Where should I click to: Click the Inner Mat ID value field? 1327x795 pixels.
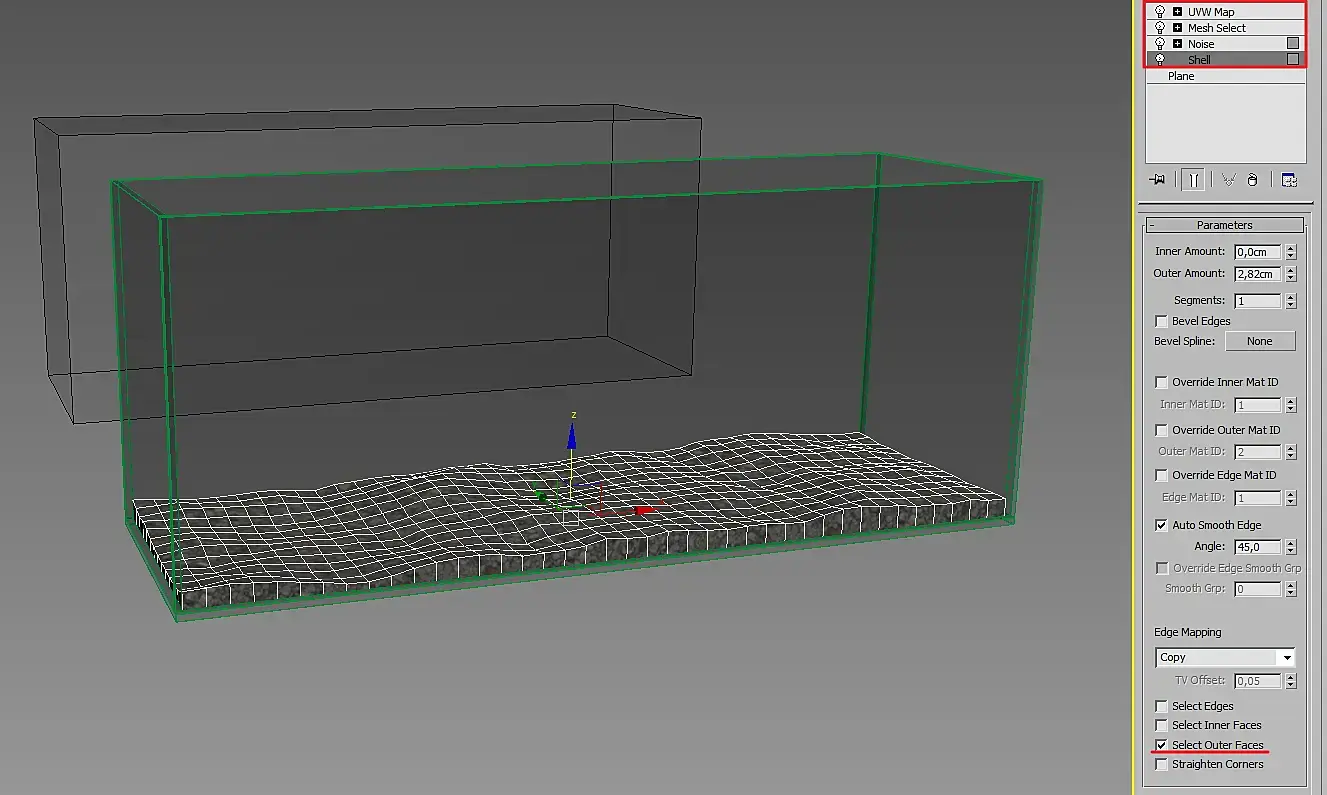(x=1258, y=405)
